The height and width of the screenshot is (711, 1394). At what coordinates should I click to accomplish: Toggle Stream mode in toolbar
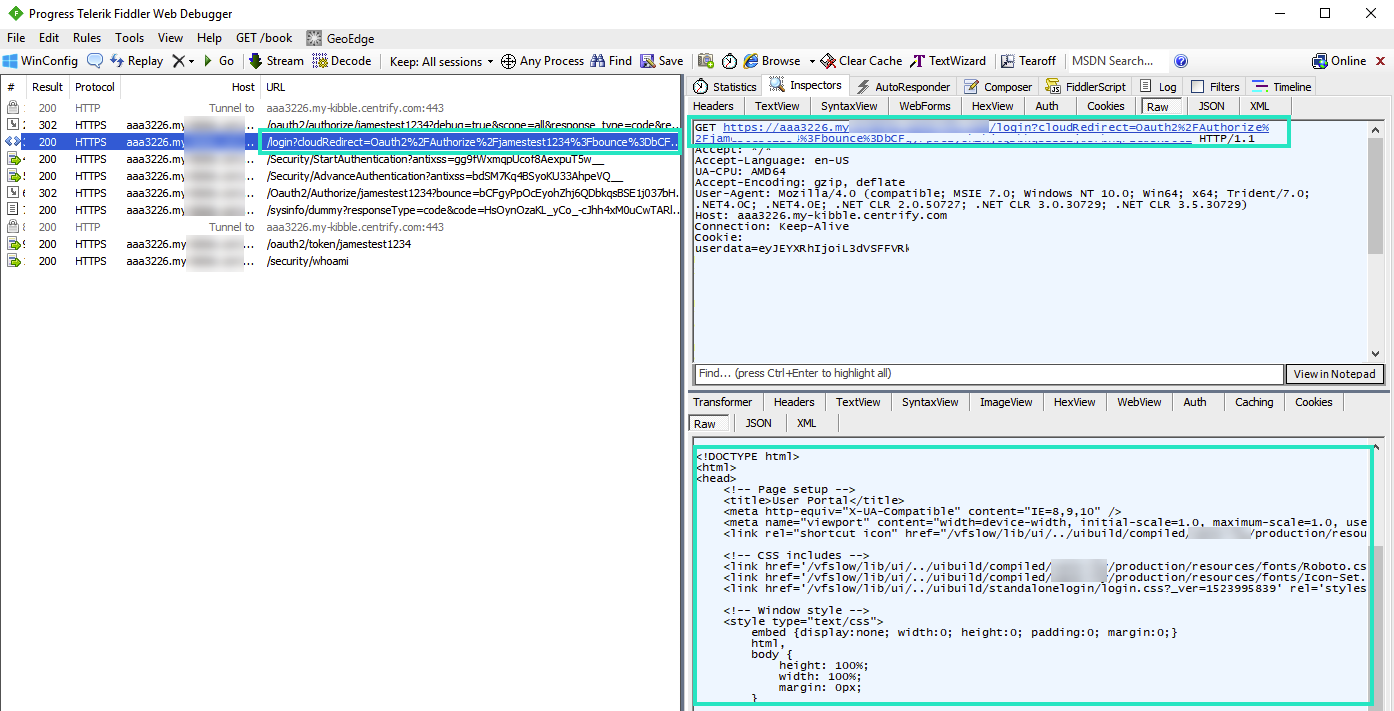pos(276,61)
